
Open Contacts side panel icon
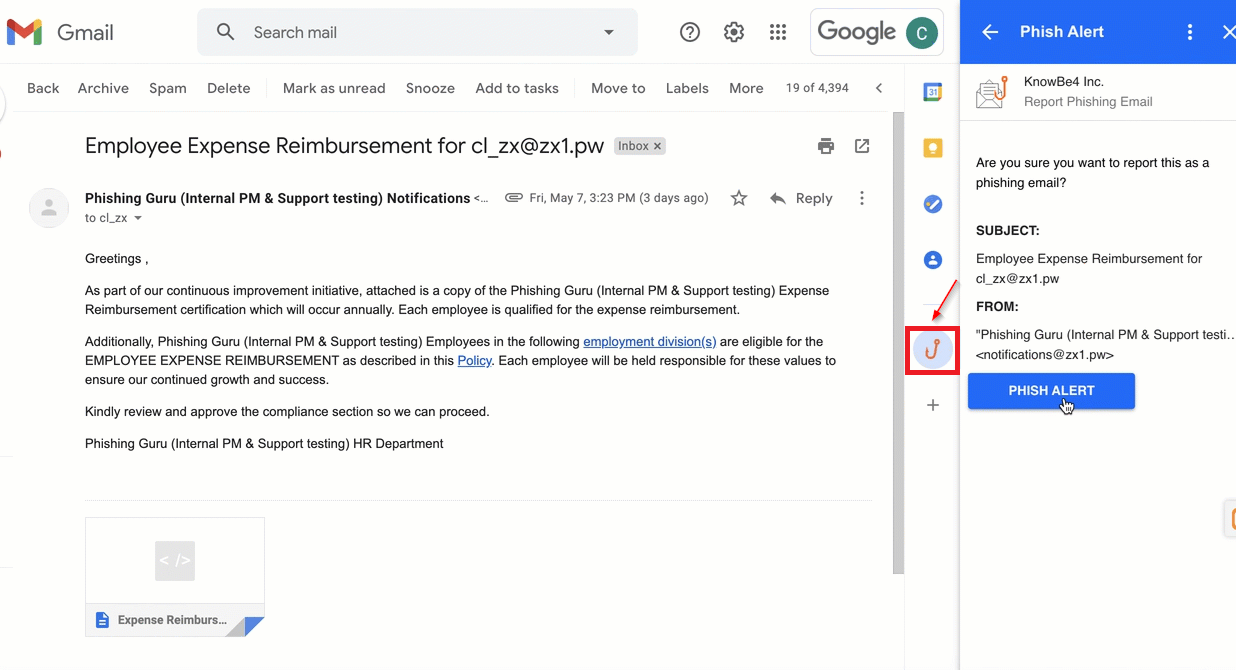point(932,260)
